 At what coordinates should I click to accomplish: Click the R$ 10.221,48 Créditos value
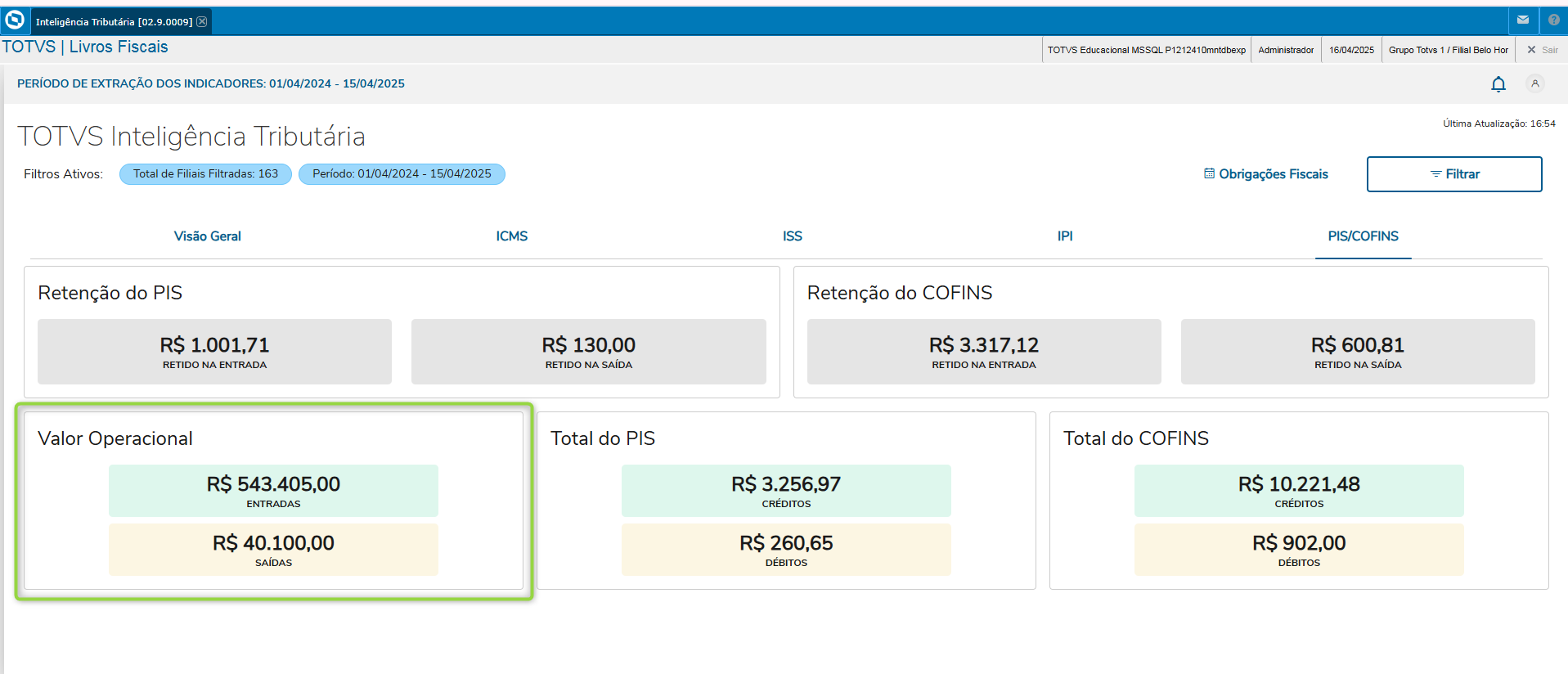click(x=1299, y=484)
